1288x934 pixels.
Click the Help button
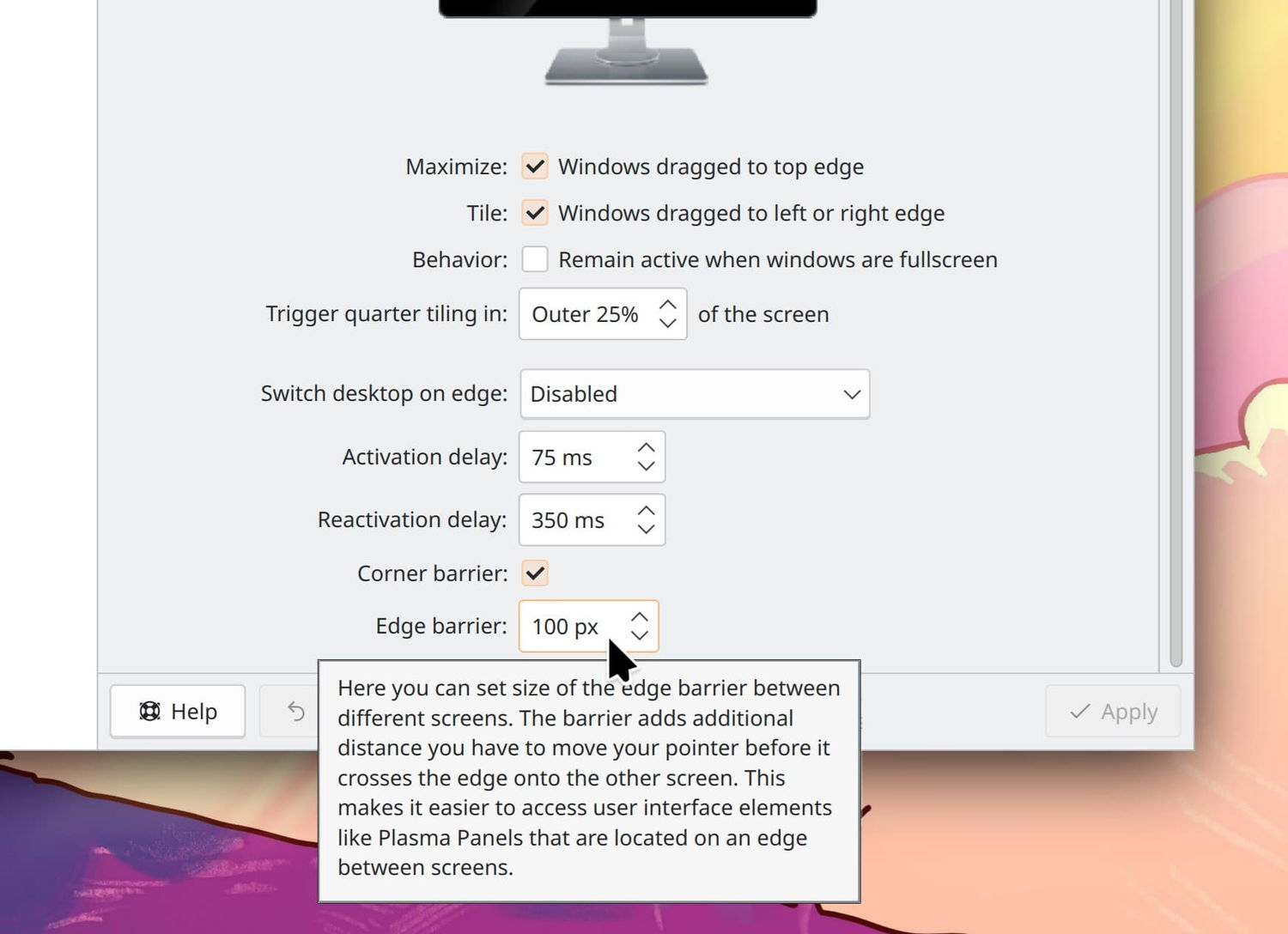178,711
